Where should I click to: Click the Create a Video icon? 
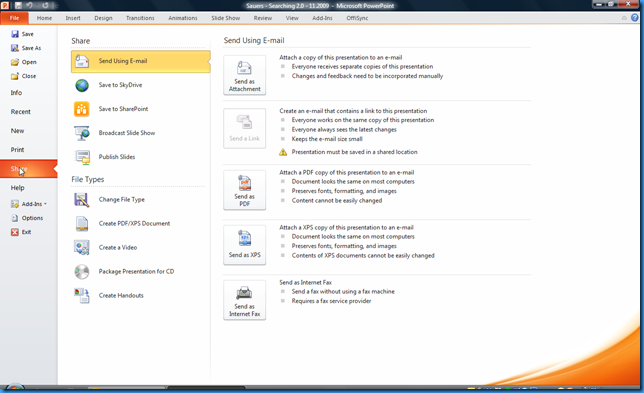(82, 248)
